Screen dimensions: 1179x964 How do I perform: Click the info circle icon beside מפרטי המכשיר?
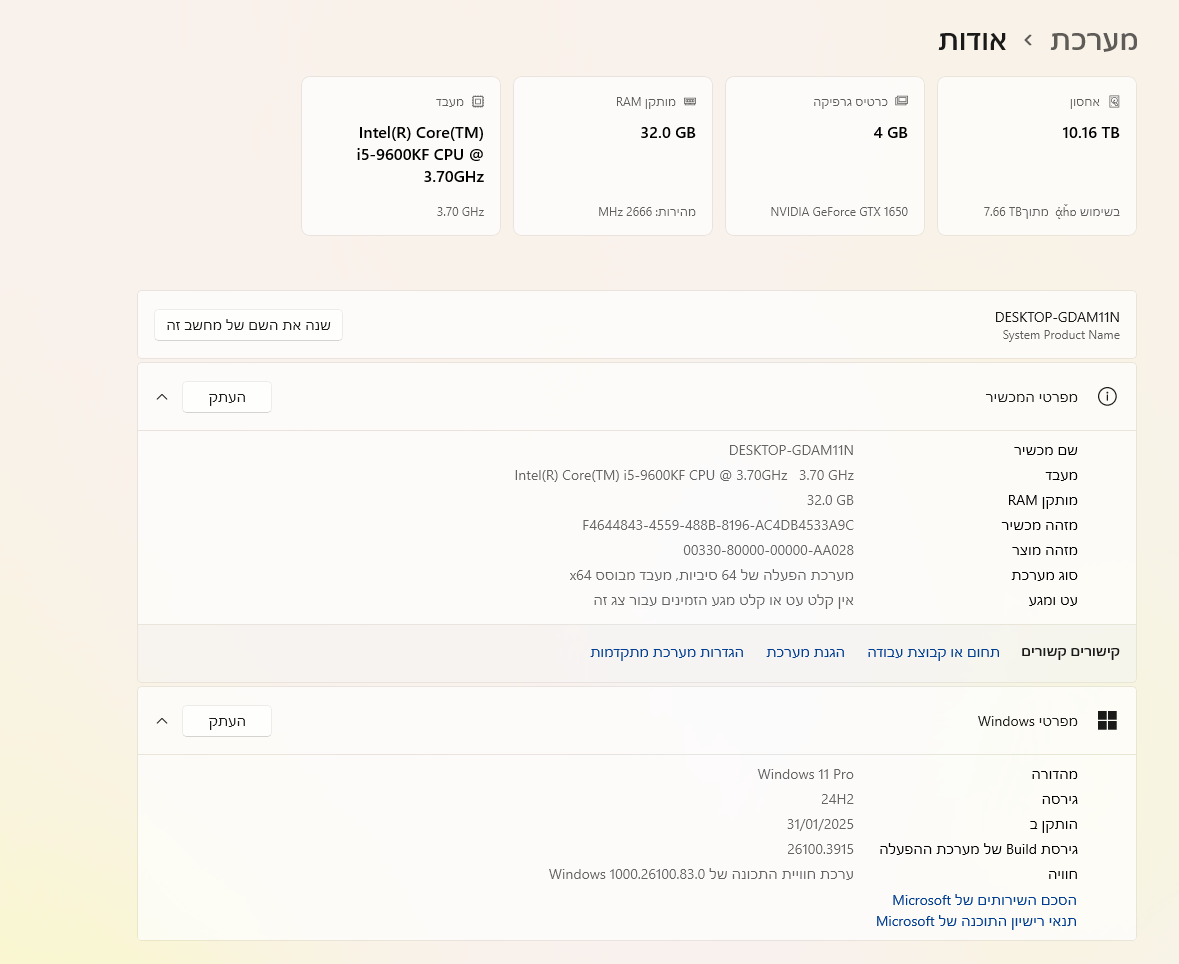[x=1107, y=396]
